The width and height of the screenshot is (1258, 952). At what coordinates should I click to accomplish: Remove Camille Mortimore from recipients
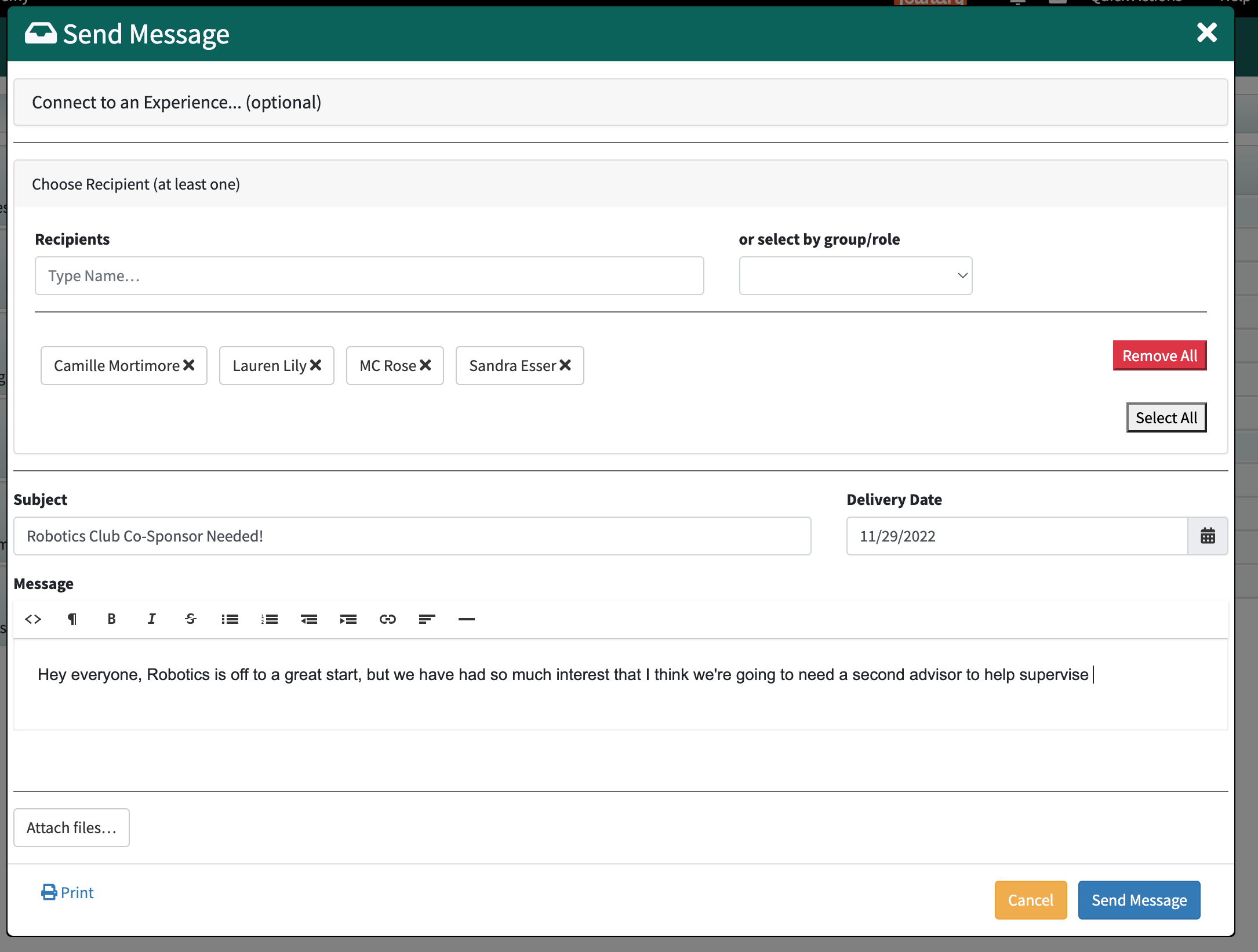[x=189, y=365]
